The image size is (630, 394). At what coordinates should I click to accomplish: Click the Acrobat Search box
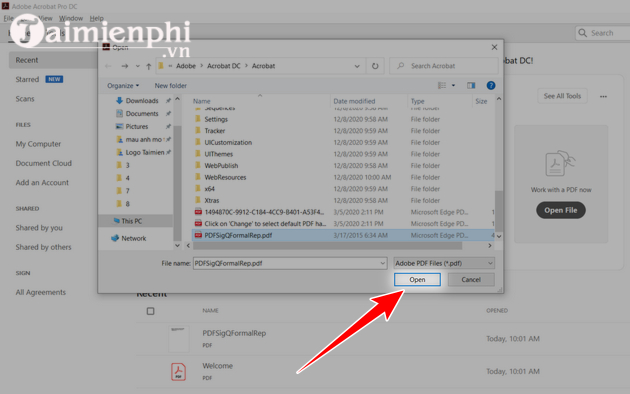[603, 33]
